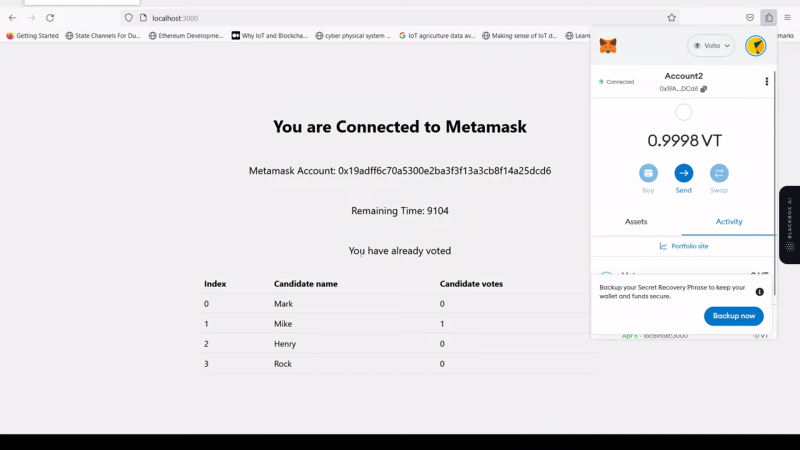Click the Remaining Time: 9104 text
The width and height of the screenshot is (800, 450).
coord(399,211)
